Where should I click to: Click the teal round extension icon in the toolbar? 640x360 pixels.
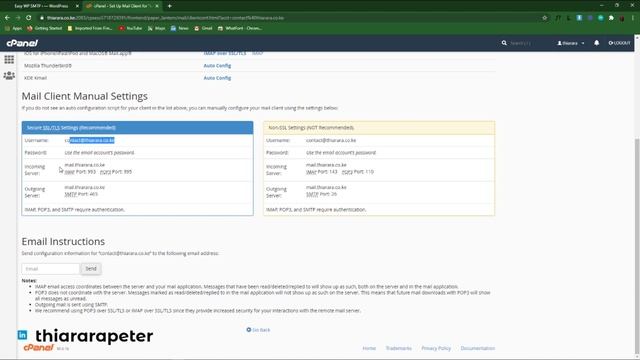point(600,18)
